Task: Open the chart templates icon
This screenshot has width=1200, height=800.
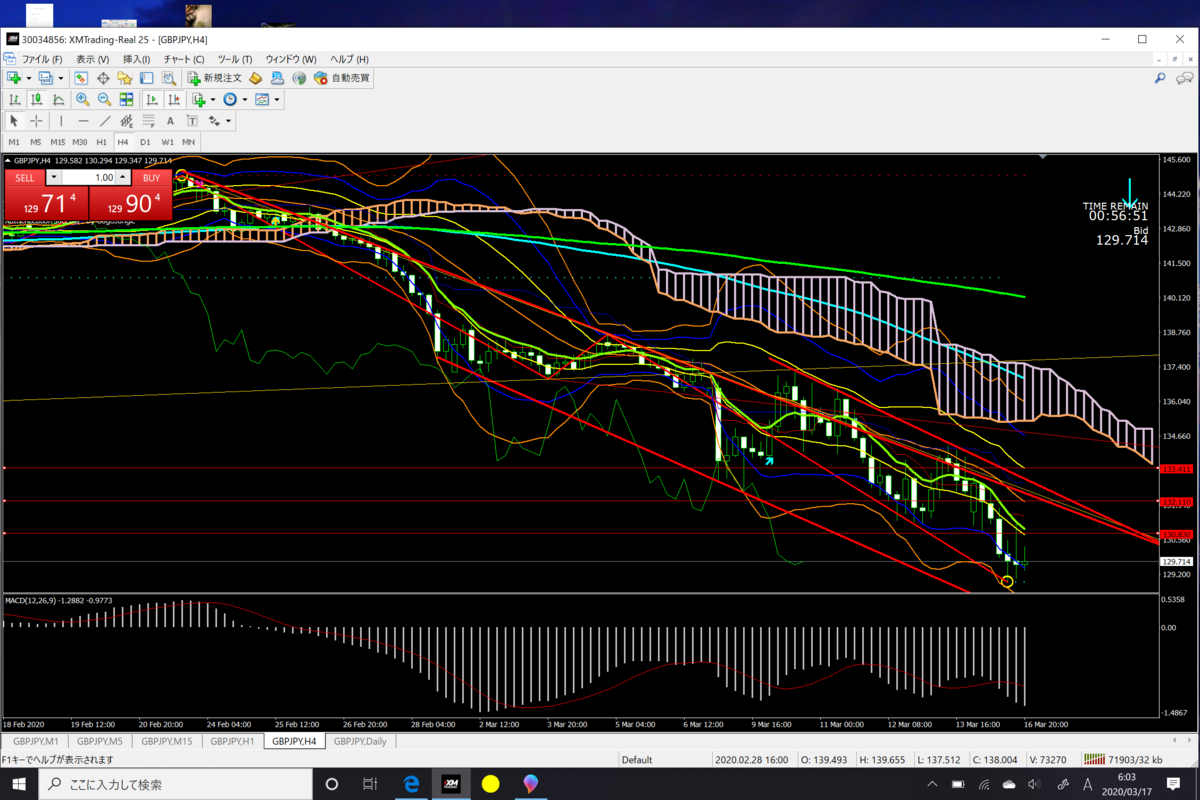Action: [x=262, y=99]
